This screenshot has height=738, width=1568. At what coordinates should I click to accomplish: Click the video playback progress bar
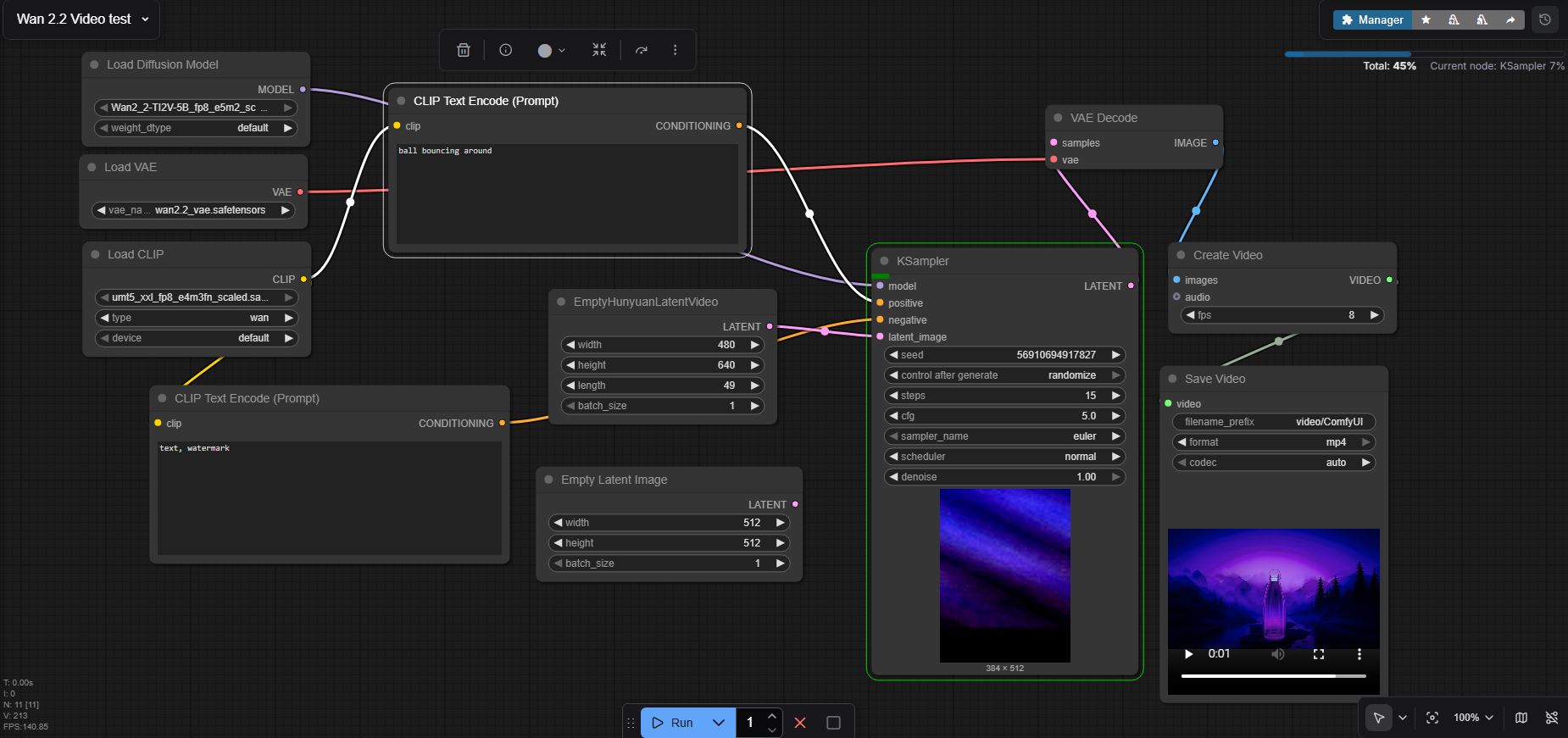1273,676
